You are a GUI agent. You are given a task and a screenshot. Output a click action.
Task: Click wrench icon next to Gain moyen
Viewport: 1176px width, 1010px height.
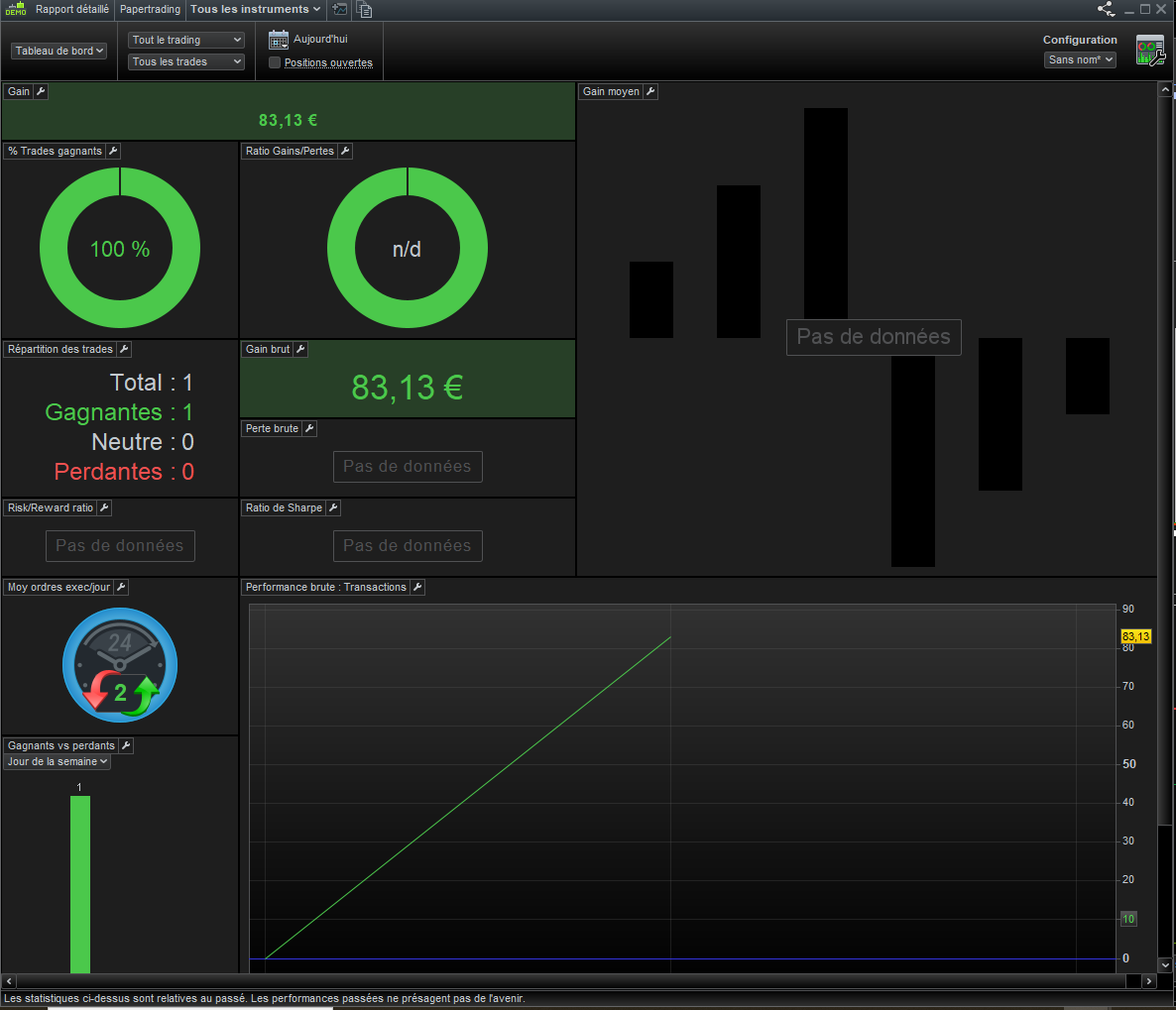point(651,91)
